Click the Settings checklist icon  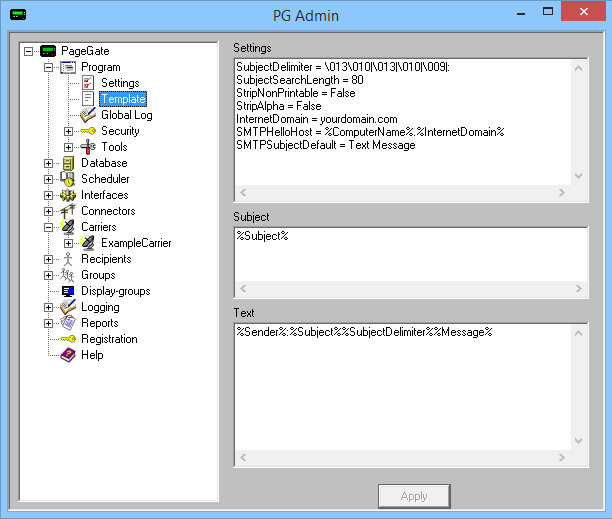(x=88, y=83)
